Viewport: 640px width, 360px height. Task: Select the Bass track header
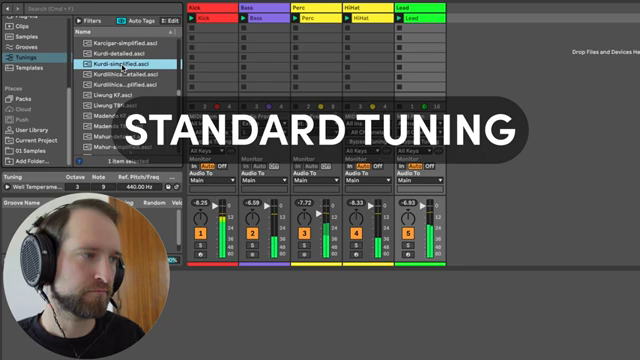coord(264,8)
